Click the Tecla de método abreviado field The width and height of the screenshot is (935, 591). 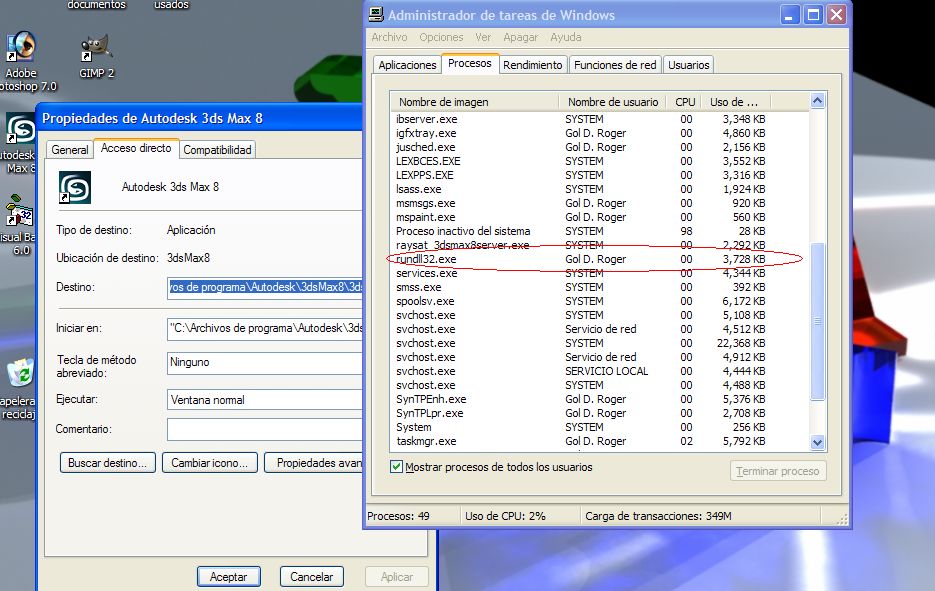tap(265, 363)
